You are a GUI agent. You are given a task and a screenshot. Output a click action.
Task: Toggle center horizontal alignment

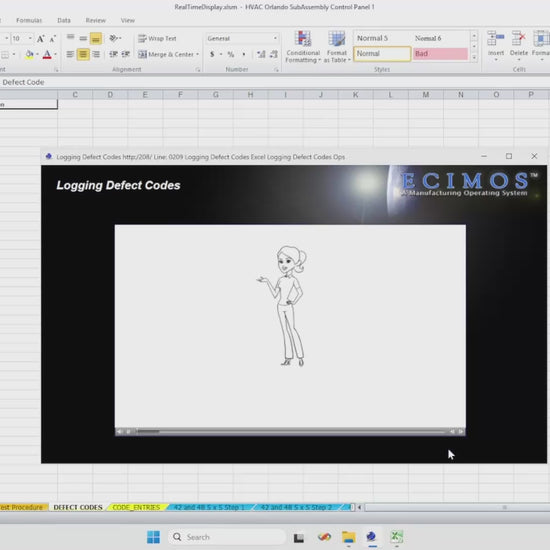[x=83, y=54]
